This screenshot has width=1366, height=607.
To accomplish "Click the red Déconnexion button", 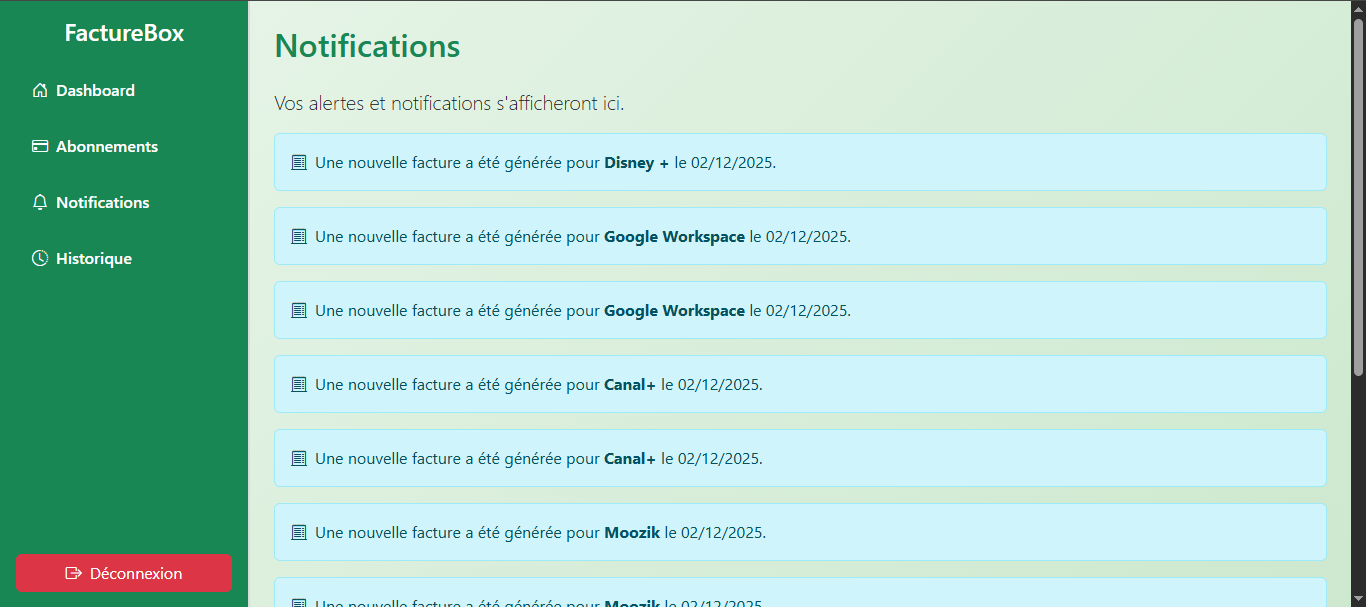I will tap(124, 573).
